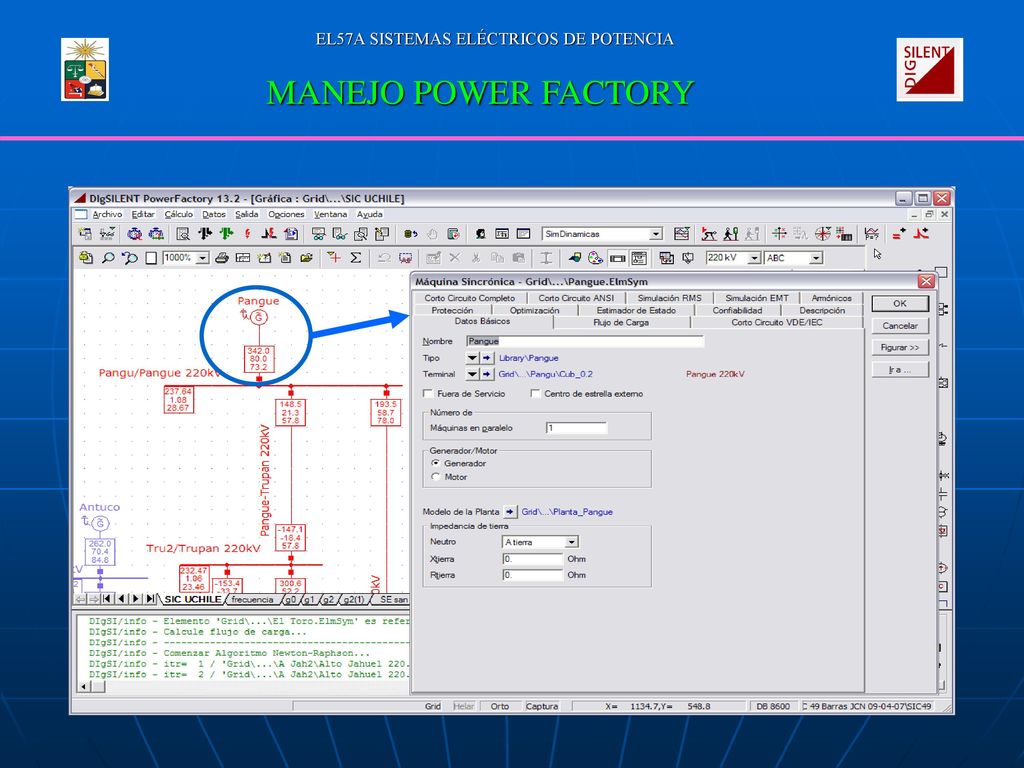Click the Máquinas en paralelo field
The height and width of the screenshot is (768, 1024).
(x=577, y=428)
